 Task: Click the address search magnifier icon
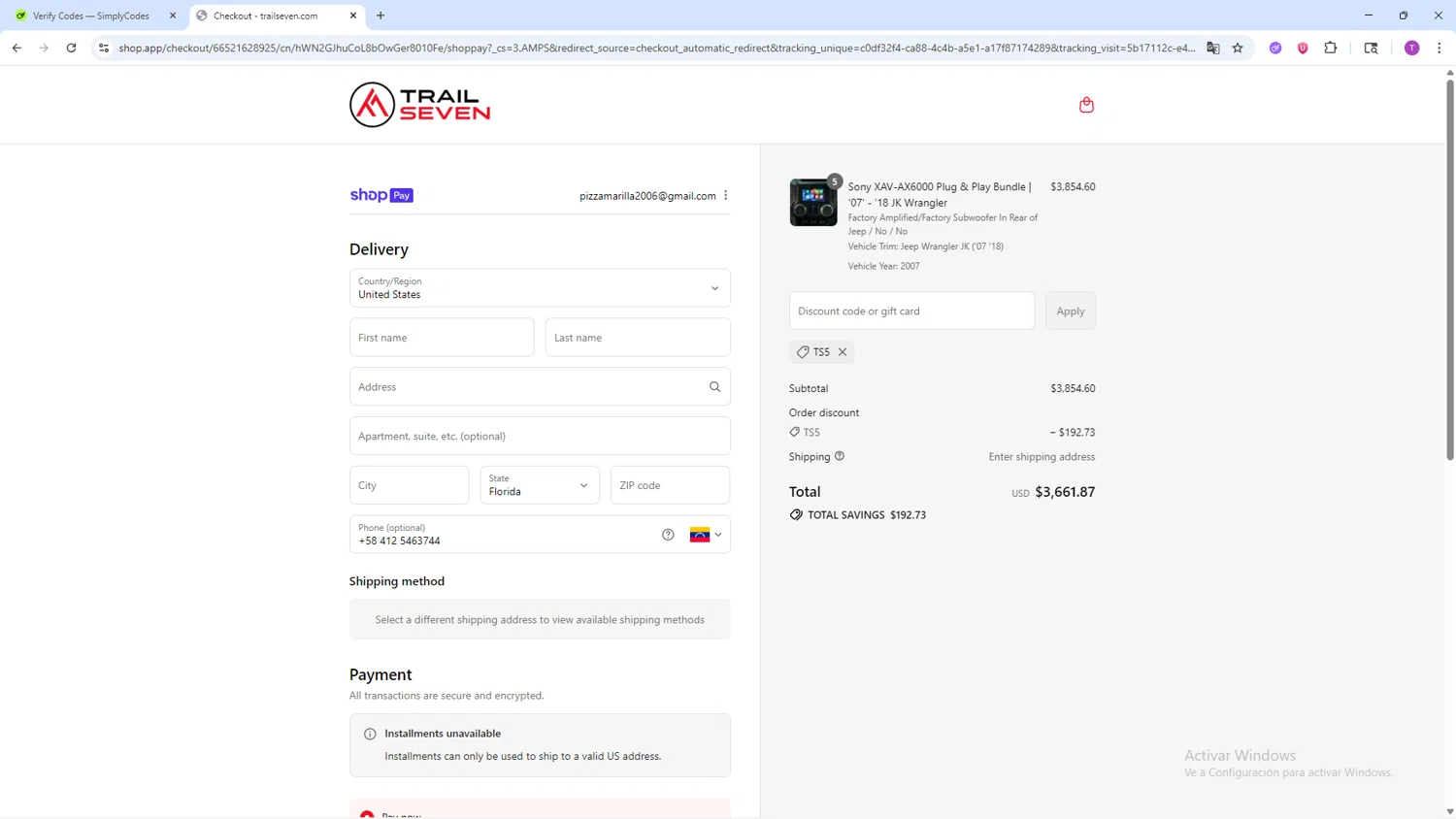pos(714,387)
